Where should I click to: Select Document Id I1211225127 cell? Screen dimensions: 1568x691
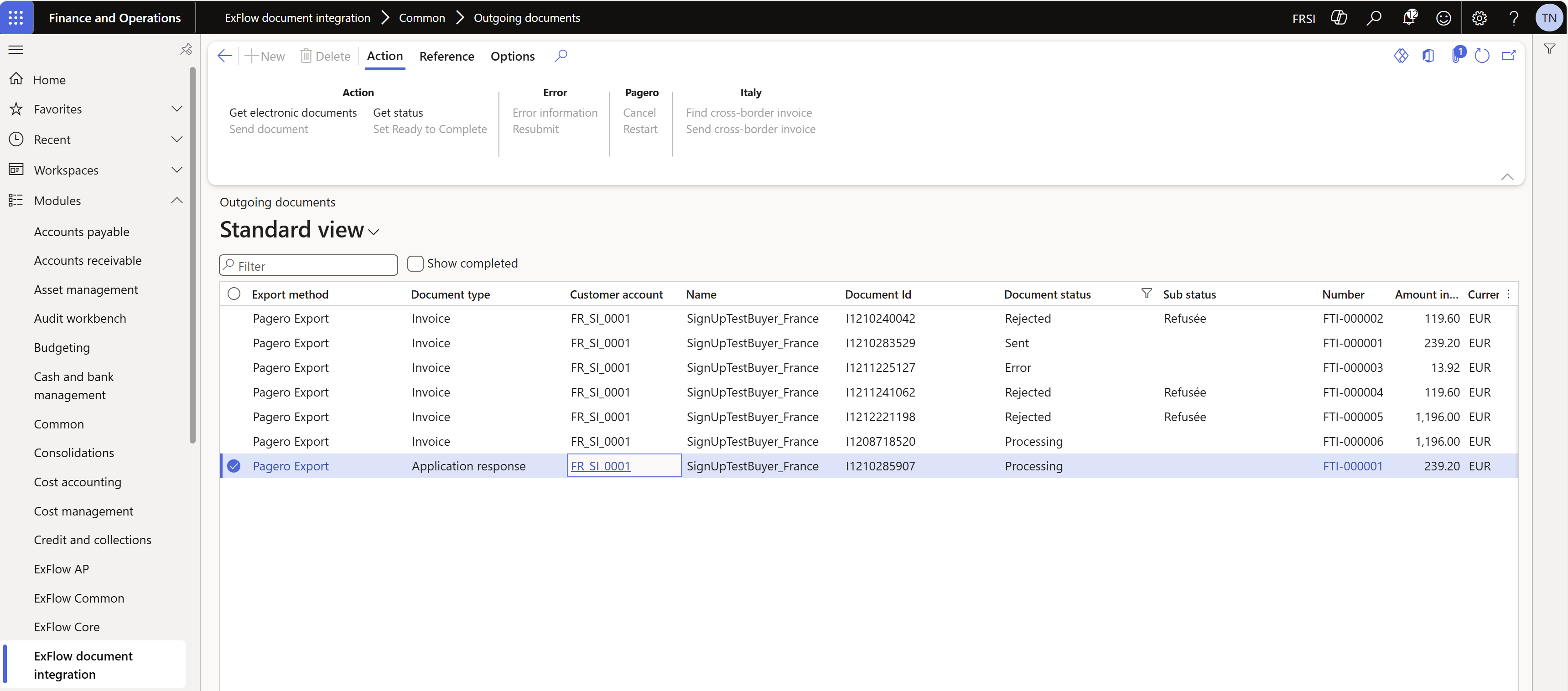(880, 367)
